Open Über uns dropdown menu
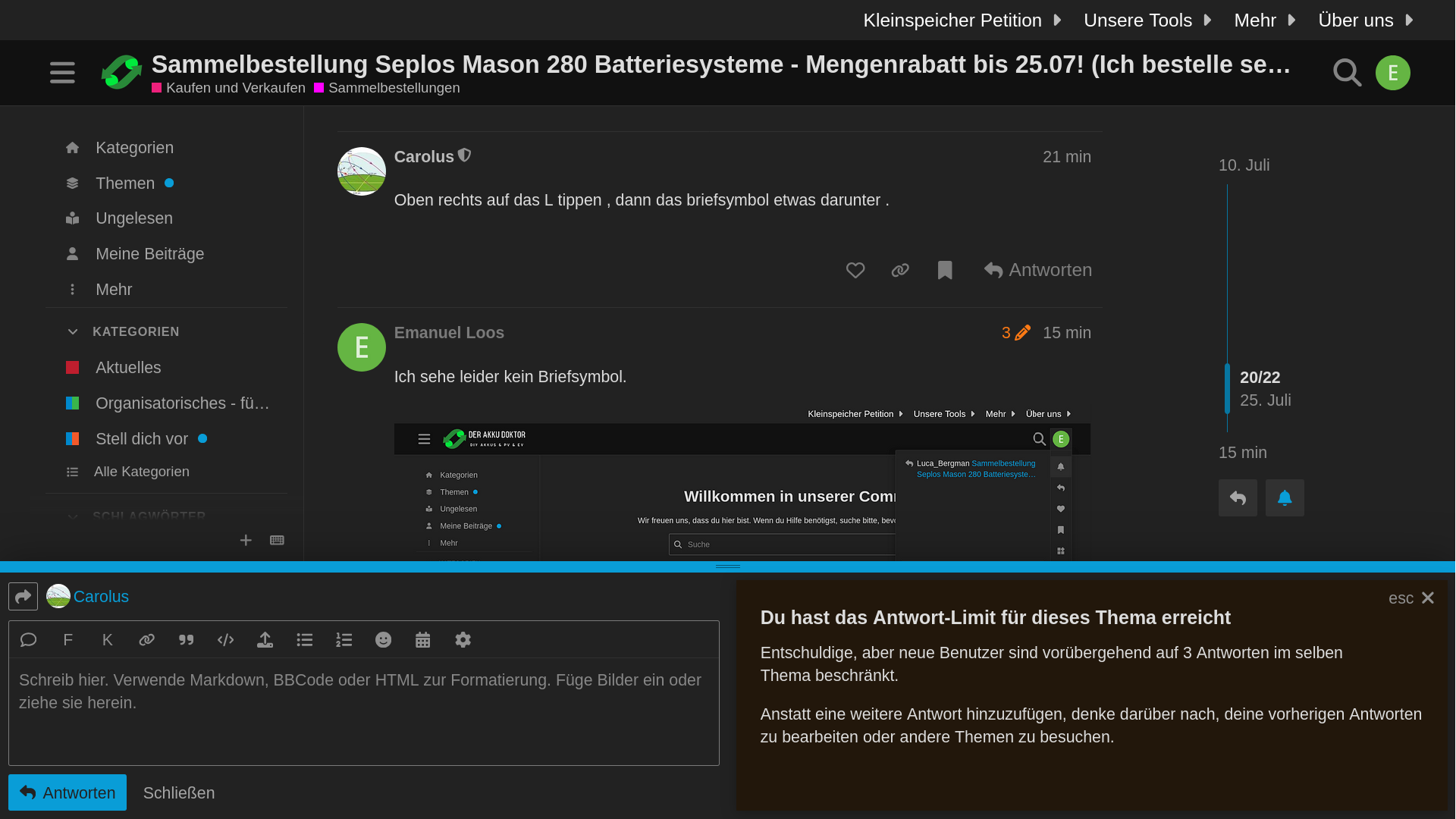 point(1366,20)
